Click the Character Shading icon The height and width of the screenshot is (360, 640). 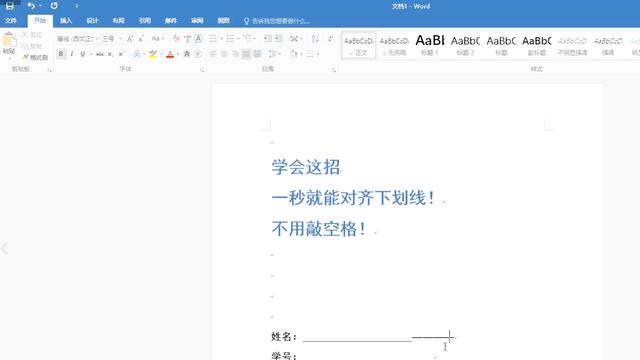click(x=187, y=54)
